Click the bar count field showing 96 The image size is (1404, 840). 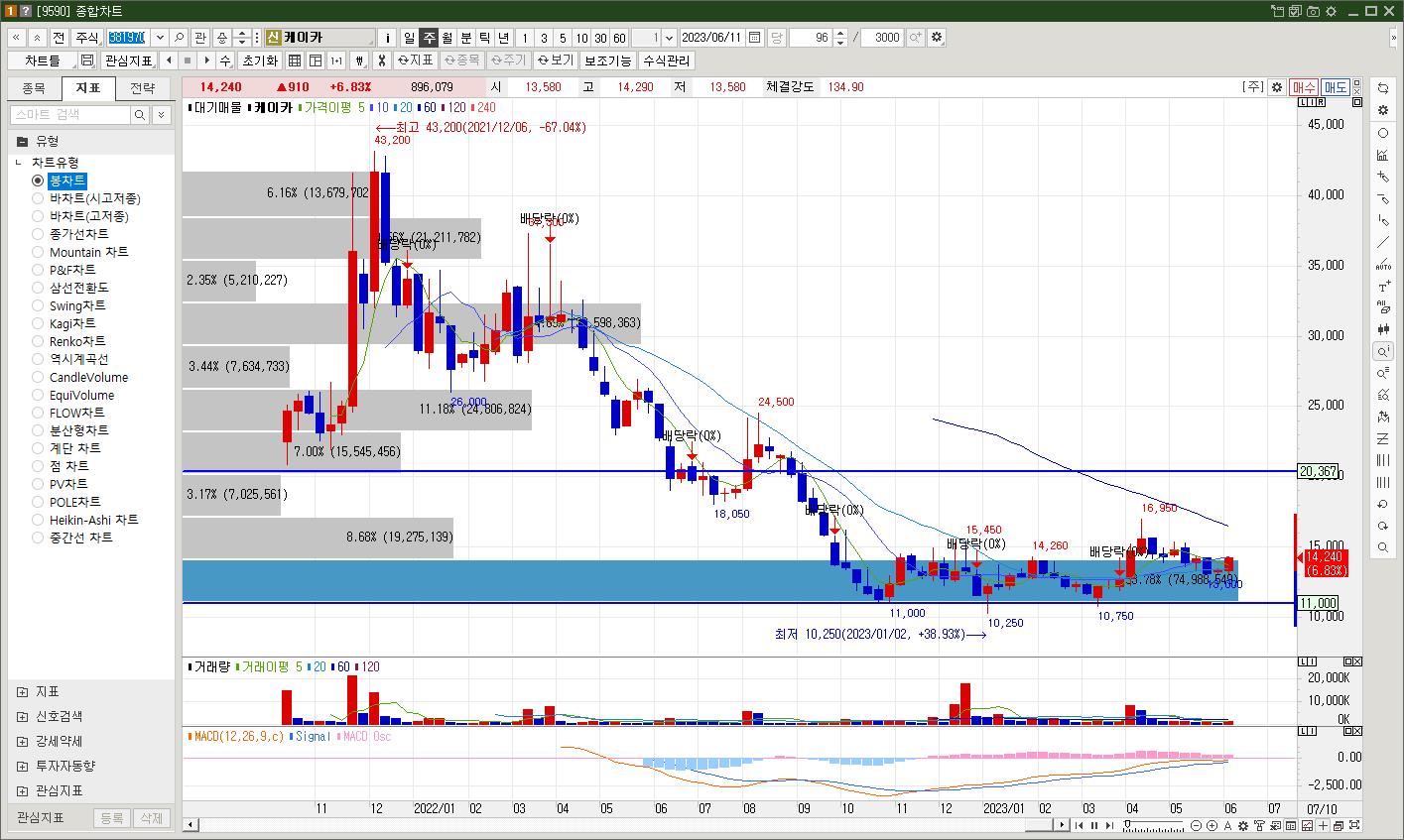tap(811, 38)
